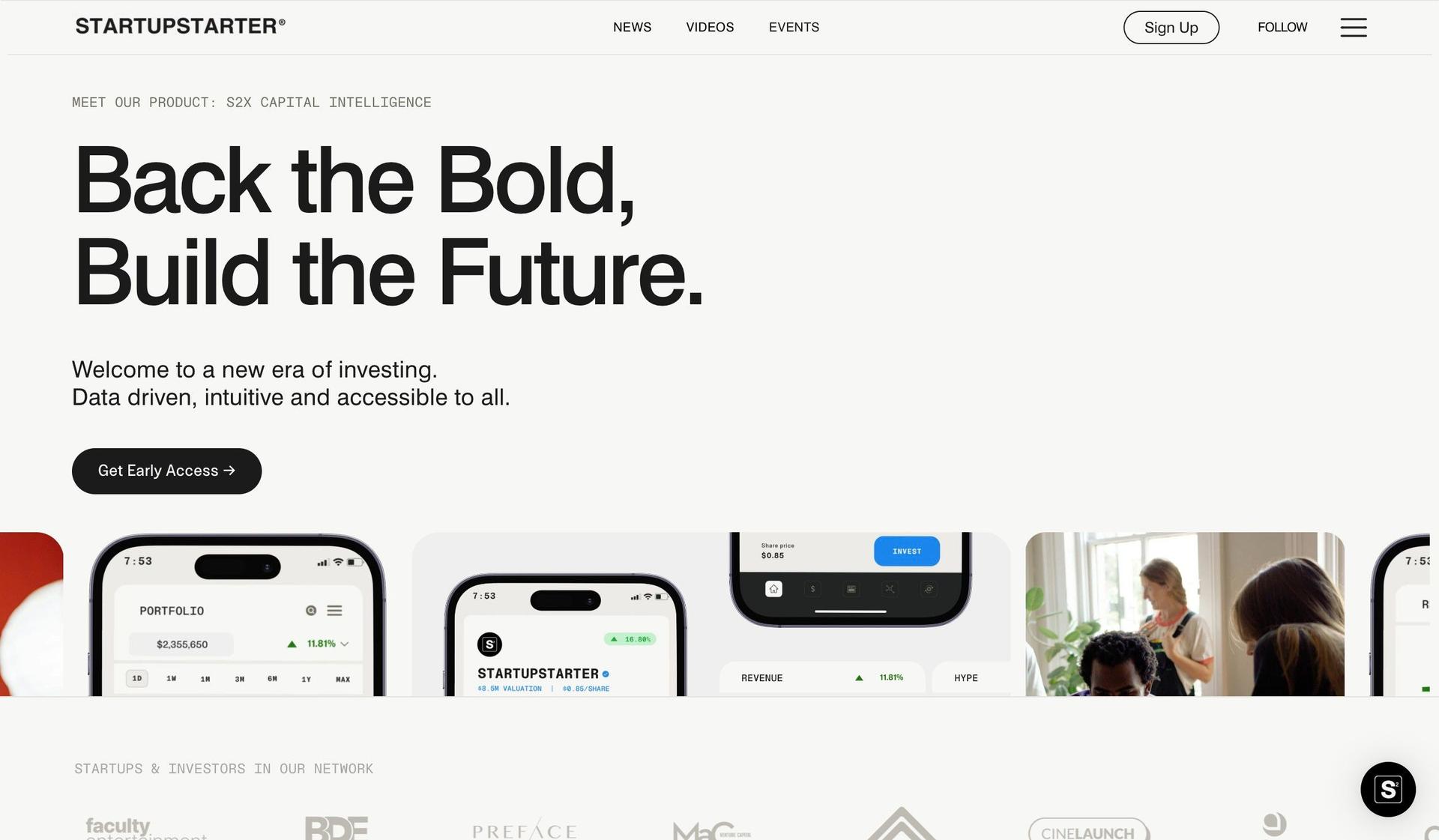Screen dimensions: 1439x840
Task: Expand the hamburger navigation menu
Action: tap(1354, 27)
